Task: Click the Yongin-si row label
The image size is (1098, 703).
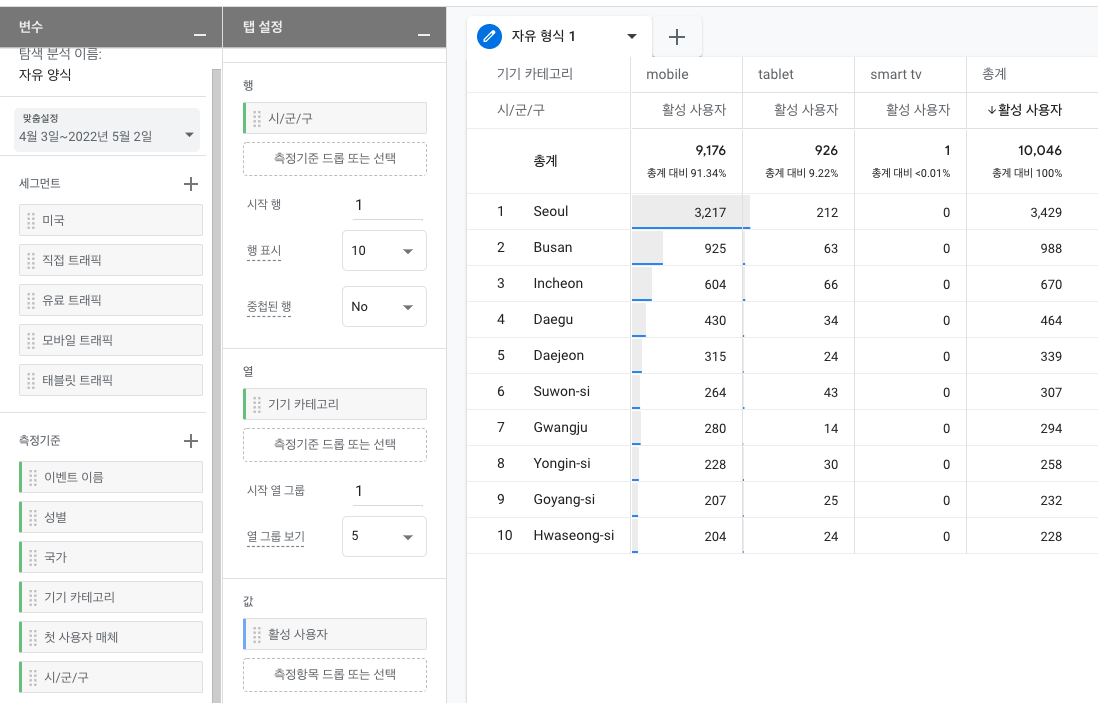Action: click(562, 464)
